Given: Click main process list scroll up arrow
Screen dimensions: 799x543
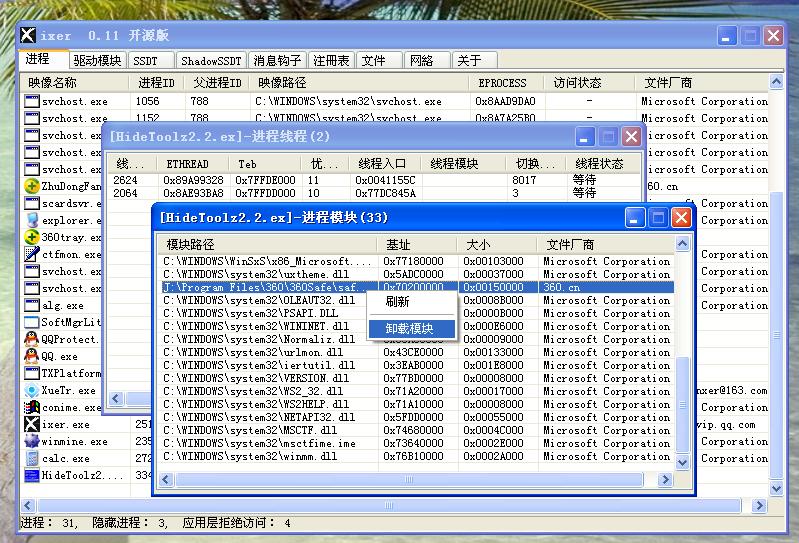Looking at the screenshot, I should 776,82.
